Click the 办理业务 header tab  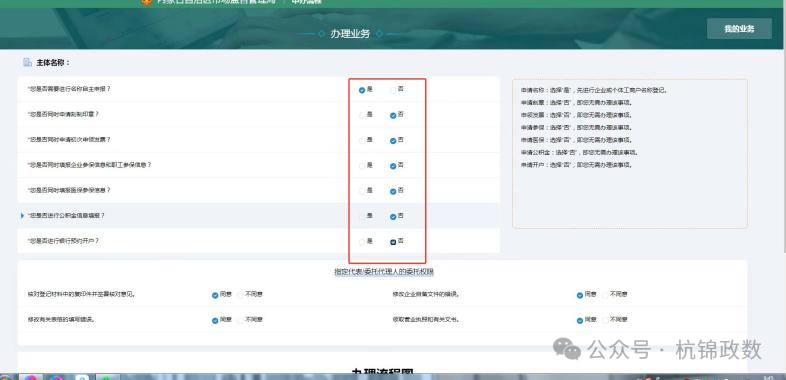click(x=350, y=34)
